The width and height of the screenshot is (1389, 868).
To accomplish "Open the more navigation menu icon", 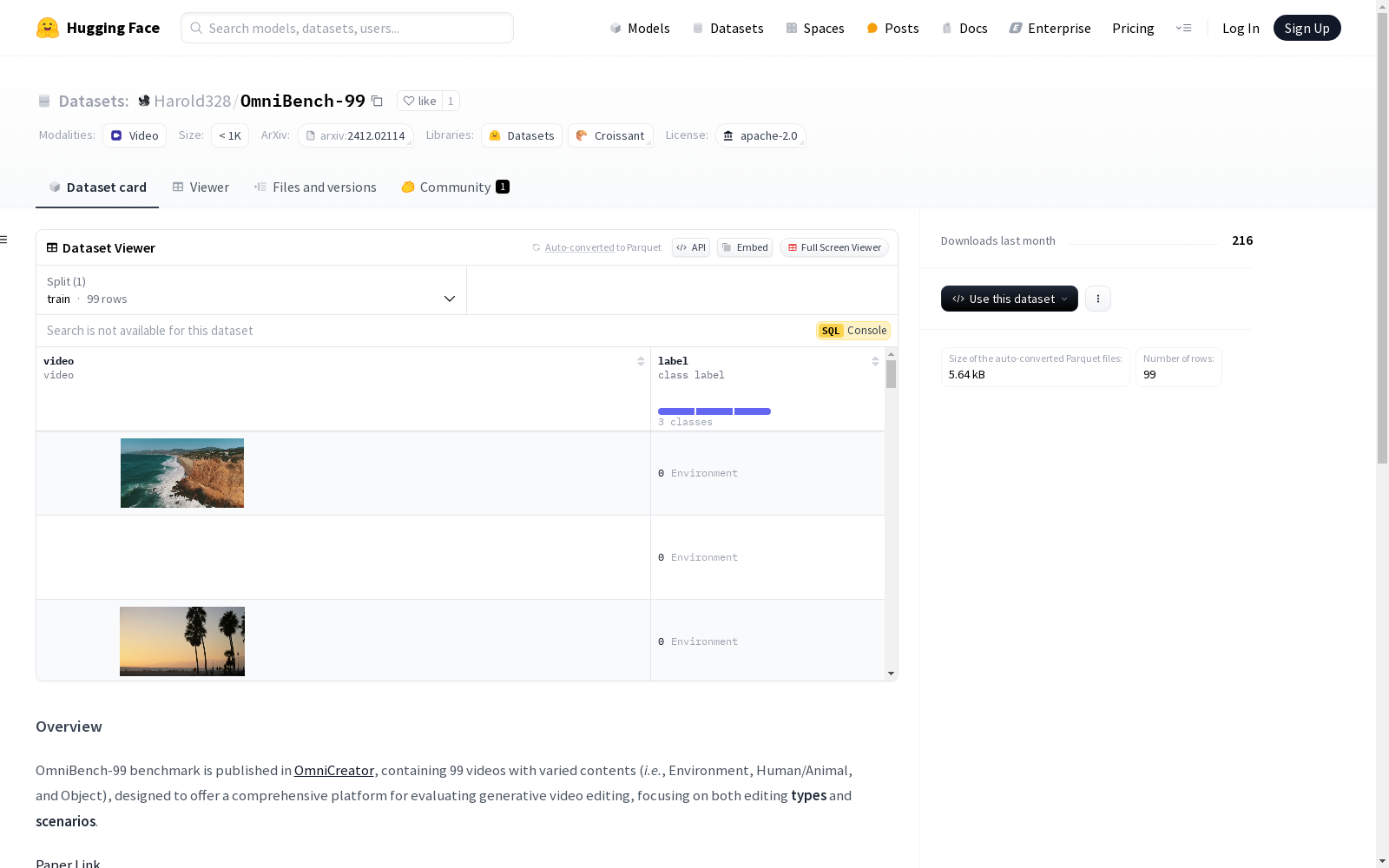I will 1183,28.
